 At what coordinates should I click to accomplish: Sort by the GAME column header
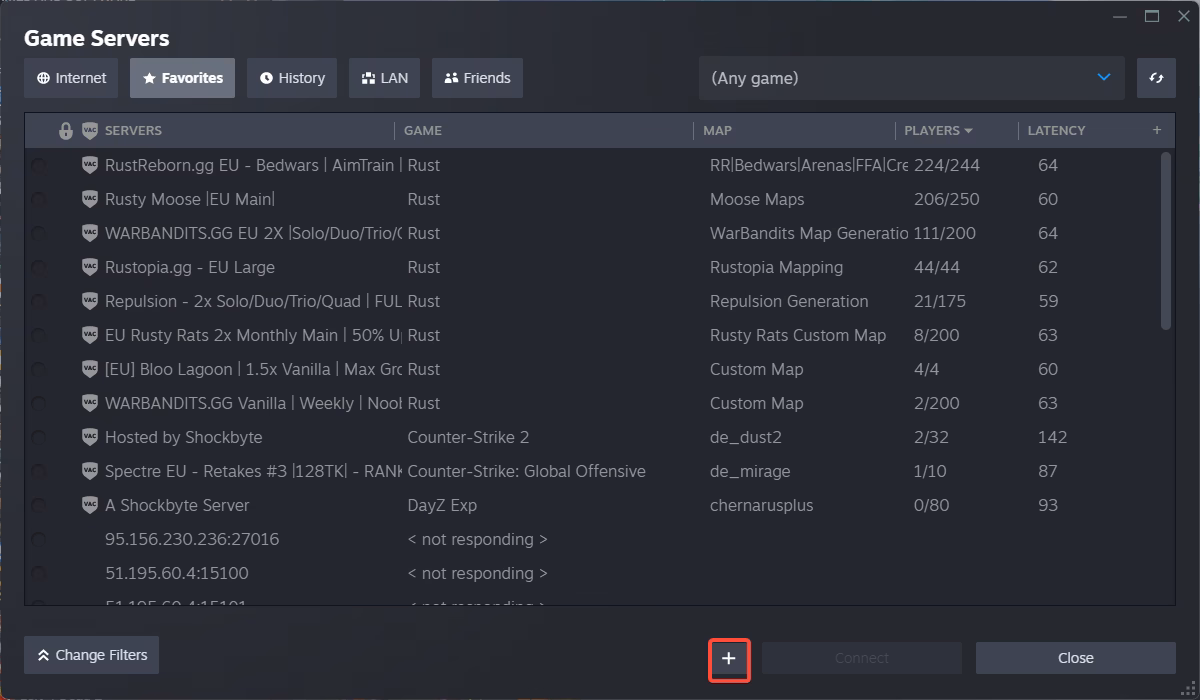tap(423, 130)
